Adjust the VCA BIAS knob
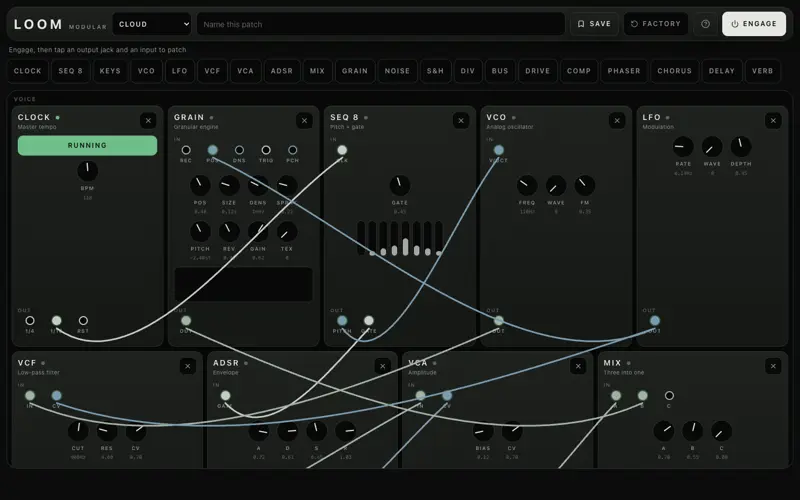800x500 pixels. point(483,431)
